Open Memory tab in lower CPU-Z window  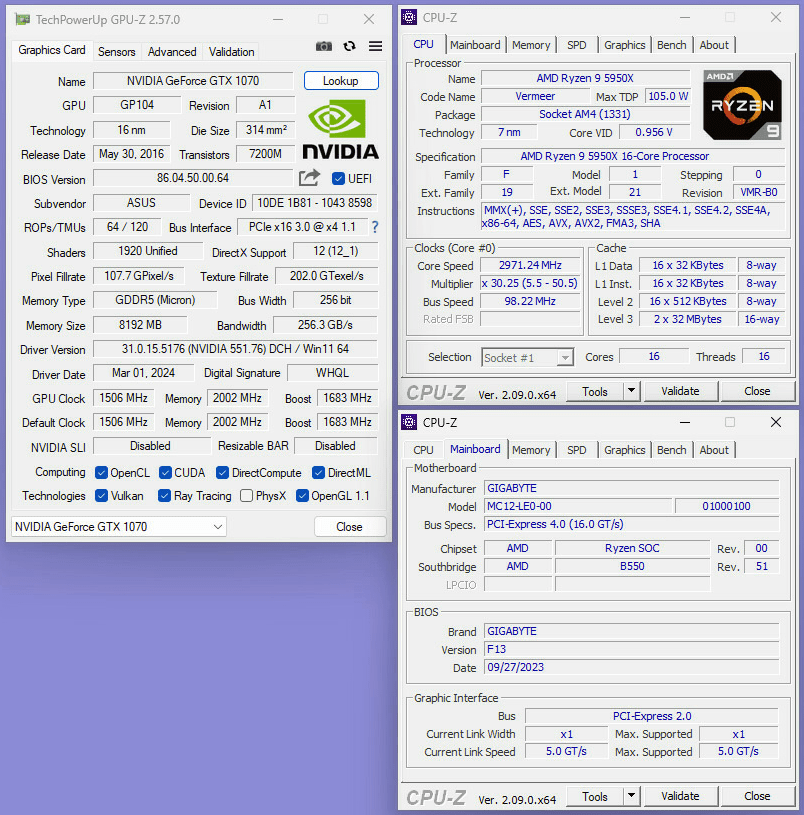pyautogui.click(x=531, y=450)
